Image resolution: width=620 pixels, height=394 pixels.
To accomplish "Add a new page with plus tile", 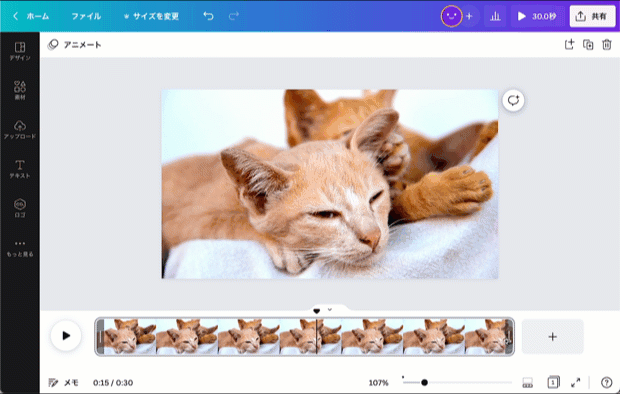I will pyautogui.click(x=552, y=337).
